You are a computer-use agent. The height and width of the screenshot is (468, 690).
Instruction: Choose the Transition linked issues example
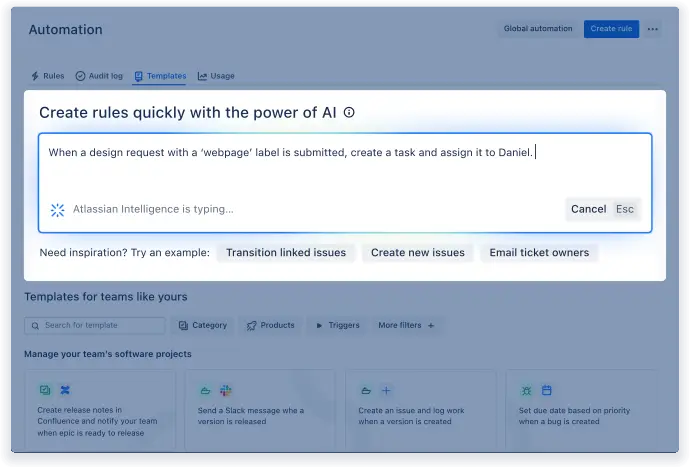click(286, 252)
